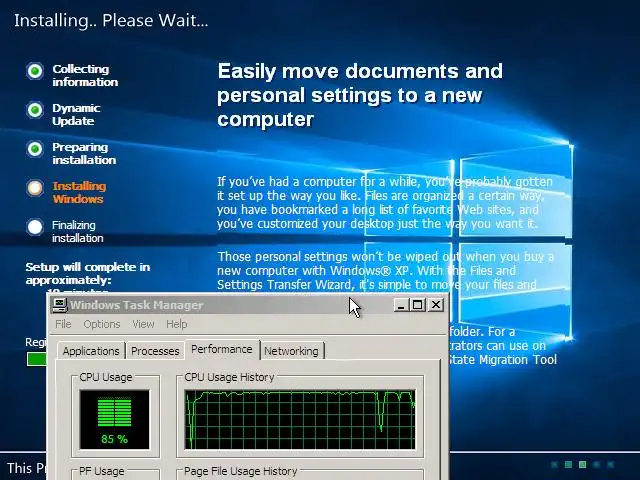Open the View menu in Task Manager
The height and width of the screenshot is (480, 640).
click(143, 324)
